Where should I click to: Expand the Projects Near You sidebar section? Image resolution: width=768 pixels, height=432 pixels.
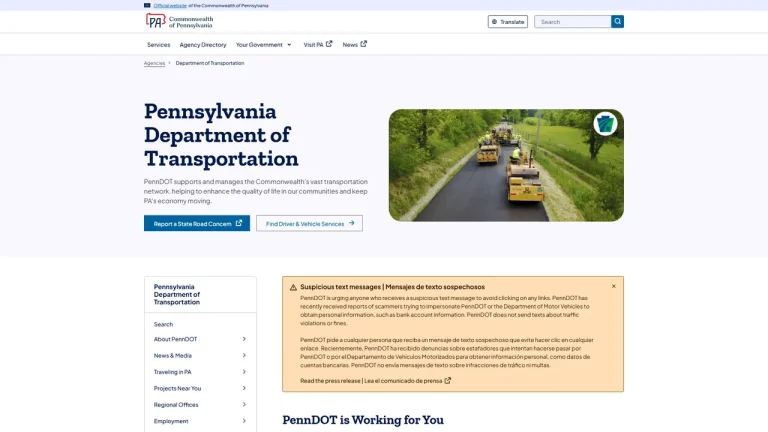point(244,388)
